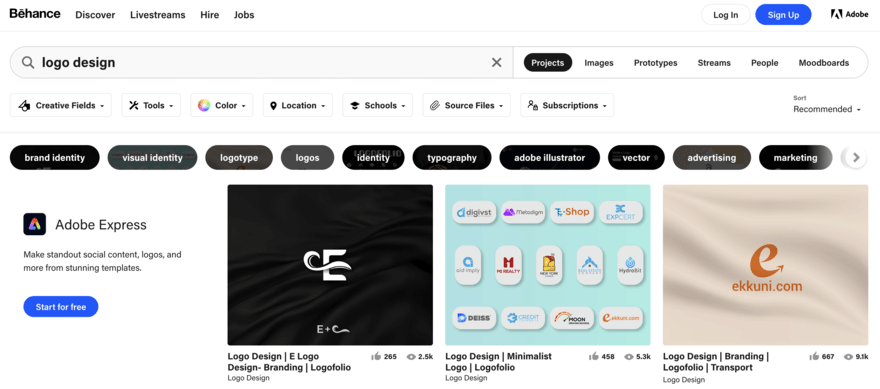
Task: Select the advertising tag chip
Action: [x=712, y=158]
